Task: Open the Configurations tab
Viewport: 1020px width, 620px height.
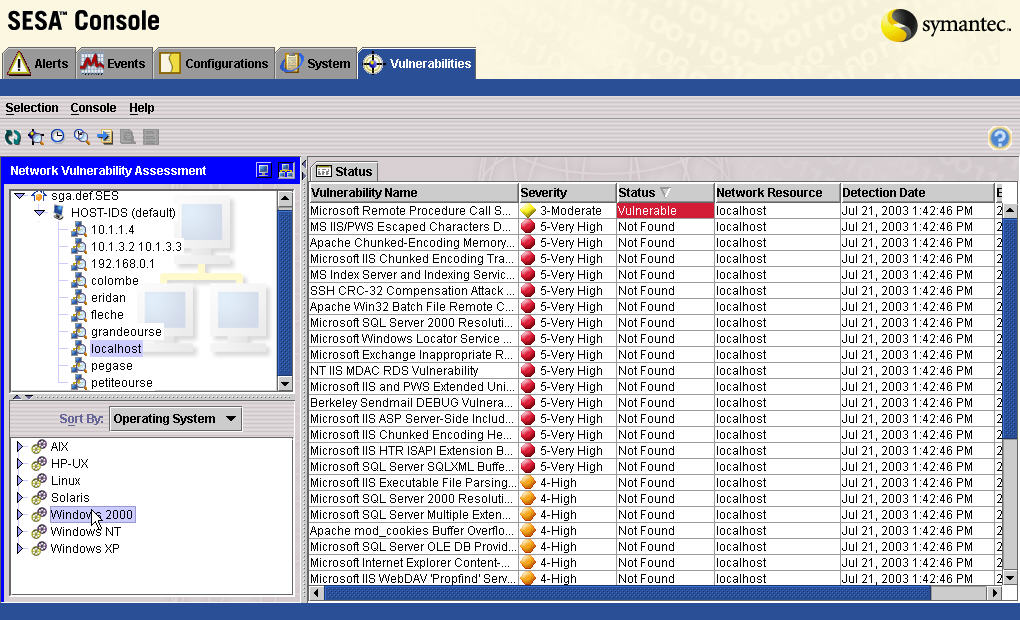Action: point(214,64)
